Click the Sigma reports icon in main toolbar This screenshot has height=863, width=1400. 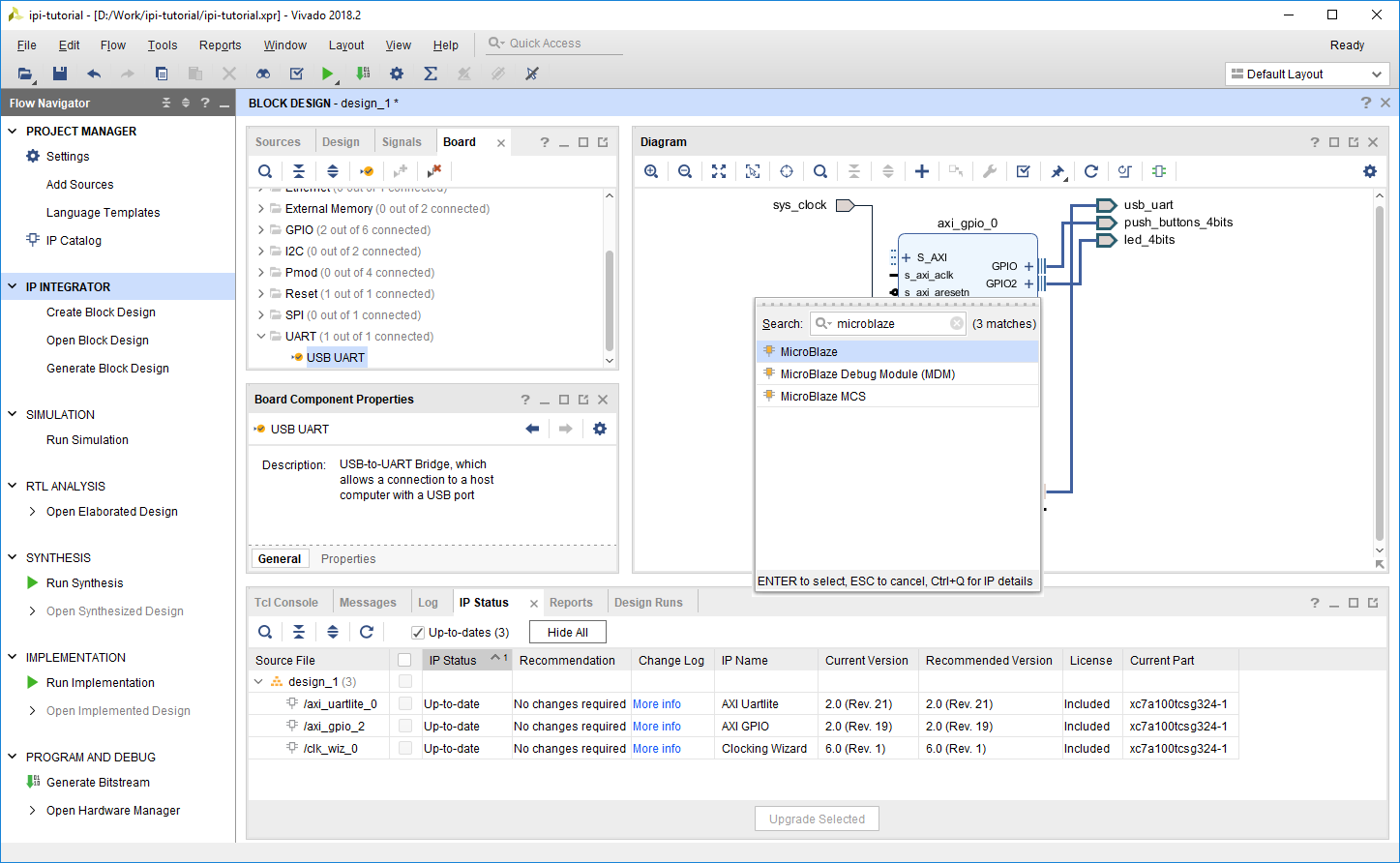coord(431,74)
